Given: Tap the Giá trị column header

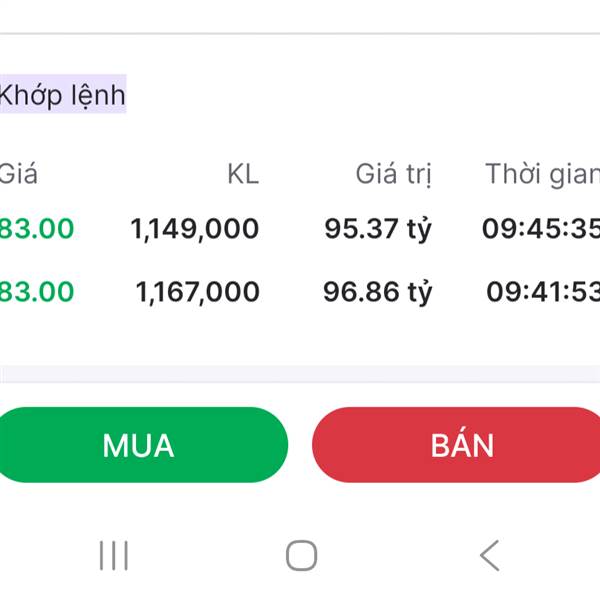Looking at the screenshot, I should pos(394,174).
